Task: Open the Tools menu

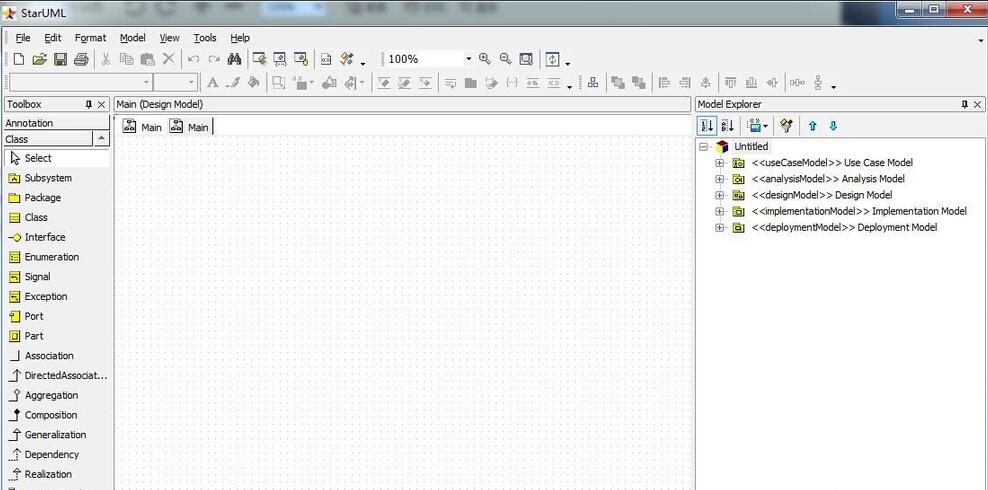Action: 205,38
